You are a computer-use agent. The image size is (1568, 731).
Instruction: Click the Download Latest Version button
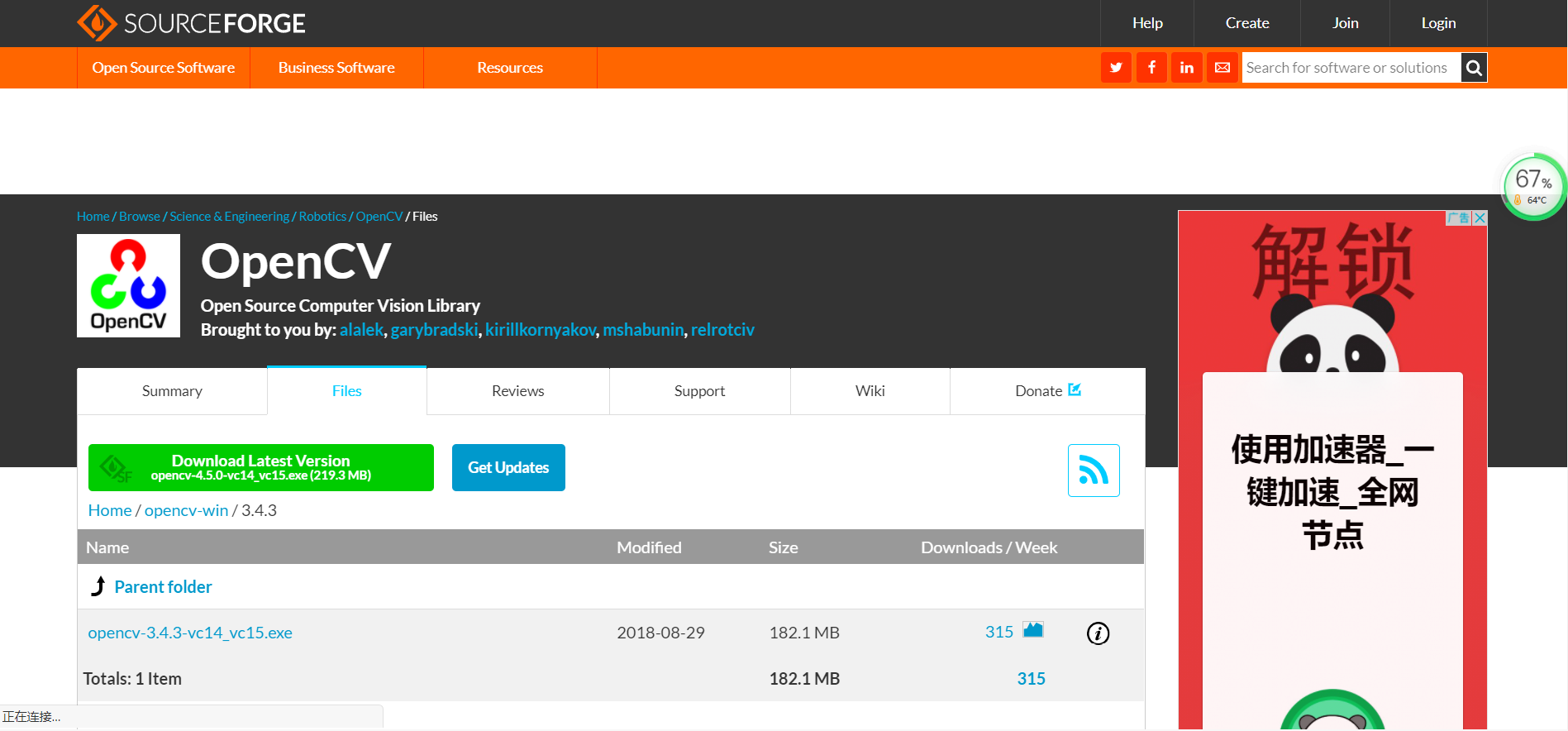(x=261, y=467)
